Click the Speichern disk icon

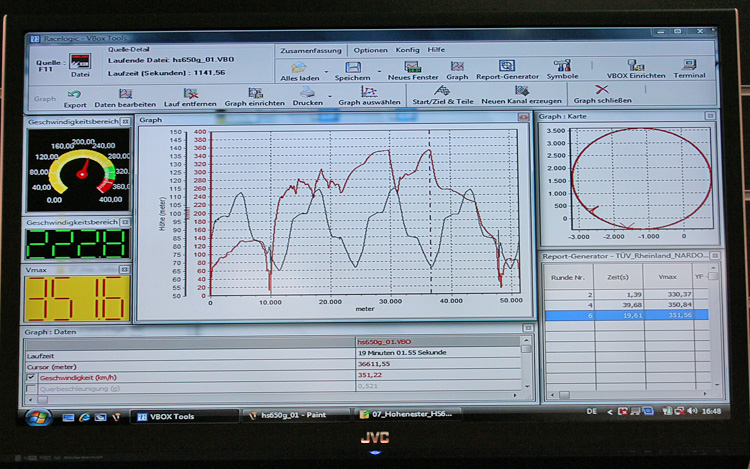(x=352, y=66)
